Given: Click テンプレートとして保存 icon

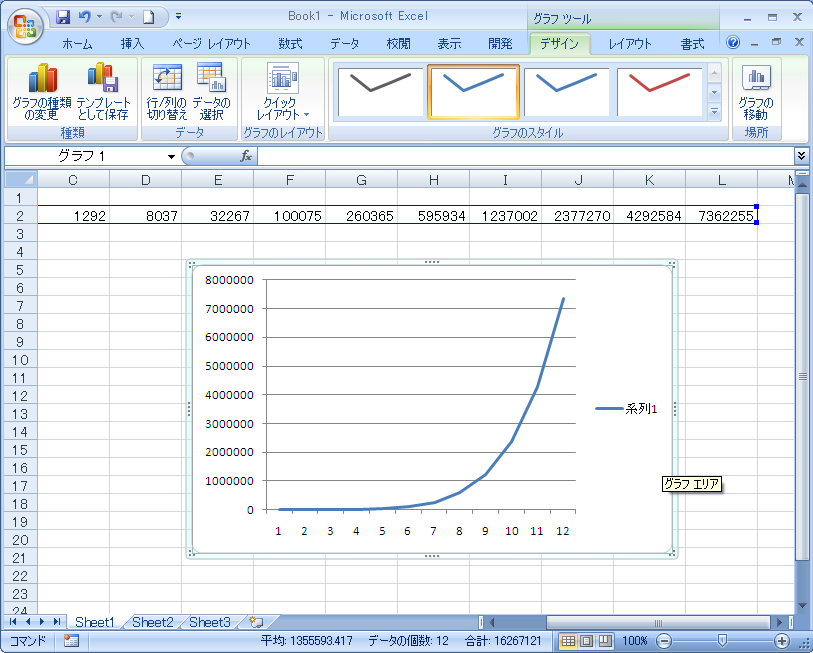Looking at the screenshot, I should coord(103,78).
